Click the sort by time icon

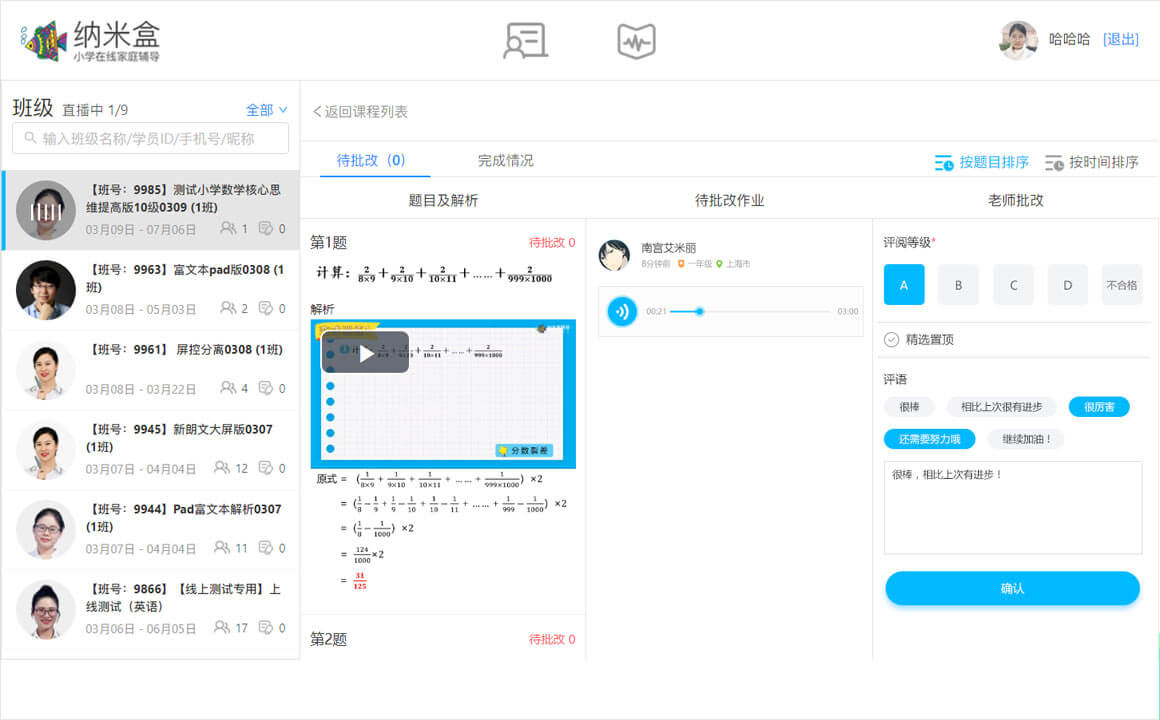point(1054,162)
